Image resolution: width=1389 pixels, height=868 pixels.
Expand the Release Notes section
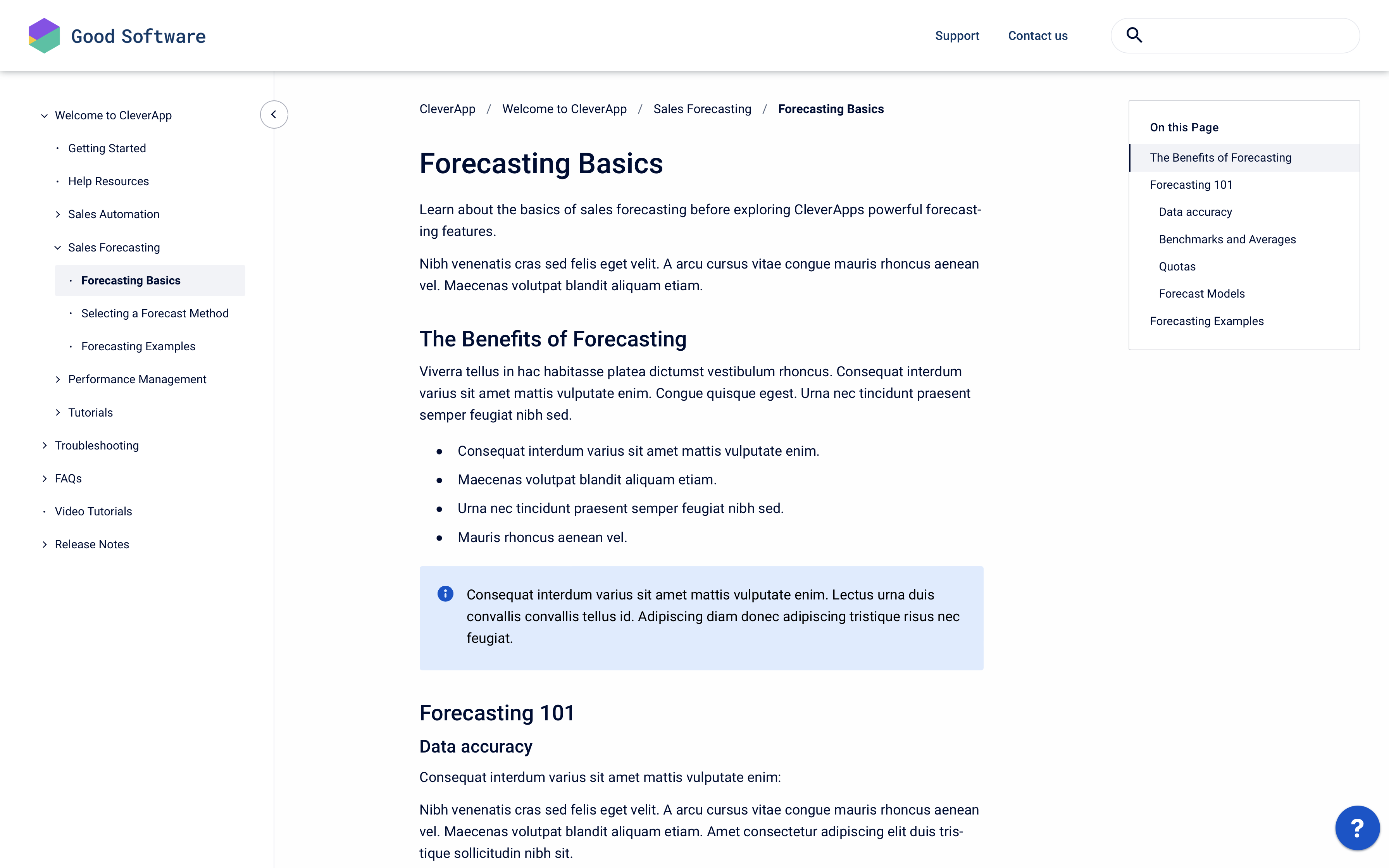[x=45, y=545]
